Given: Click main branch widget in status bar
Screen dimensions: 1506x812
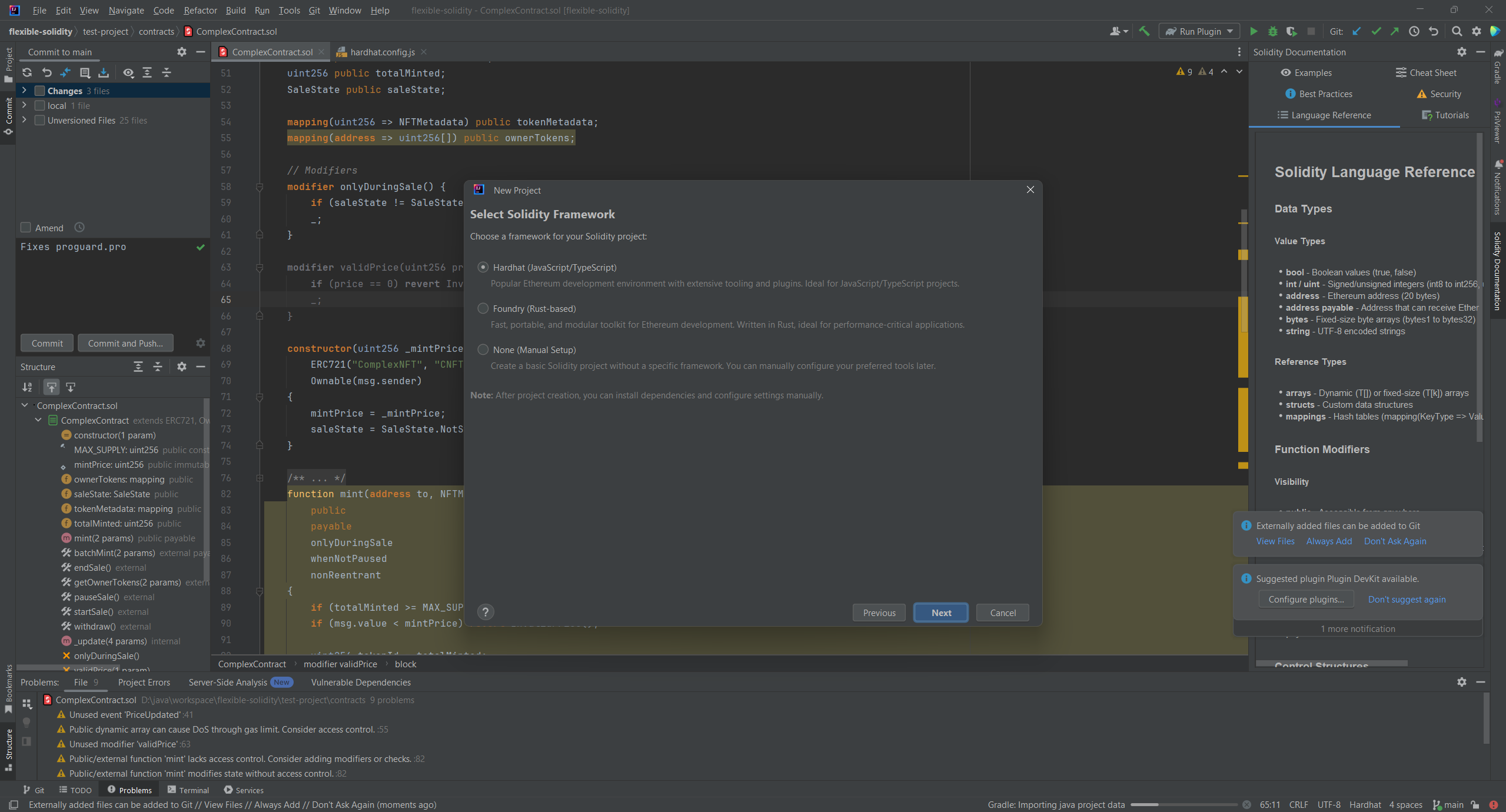Looking at the screenshot, I should (x=1447, y=804).
